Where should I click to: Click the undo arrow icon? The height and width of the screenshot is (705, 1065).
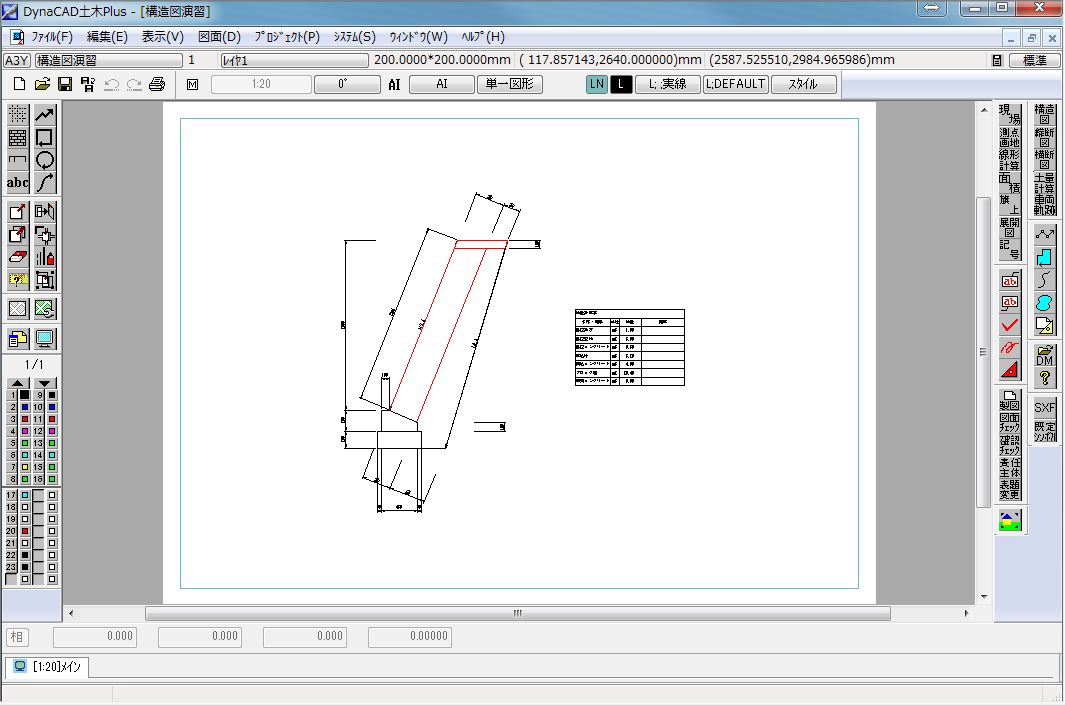(111, 84)
